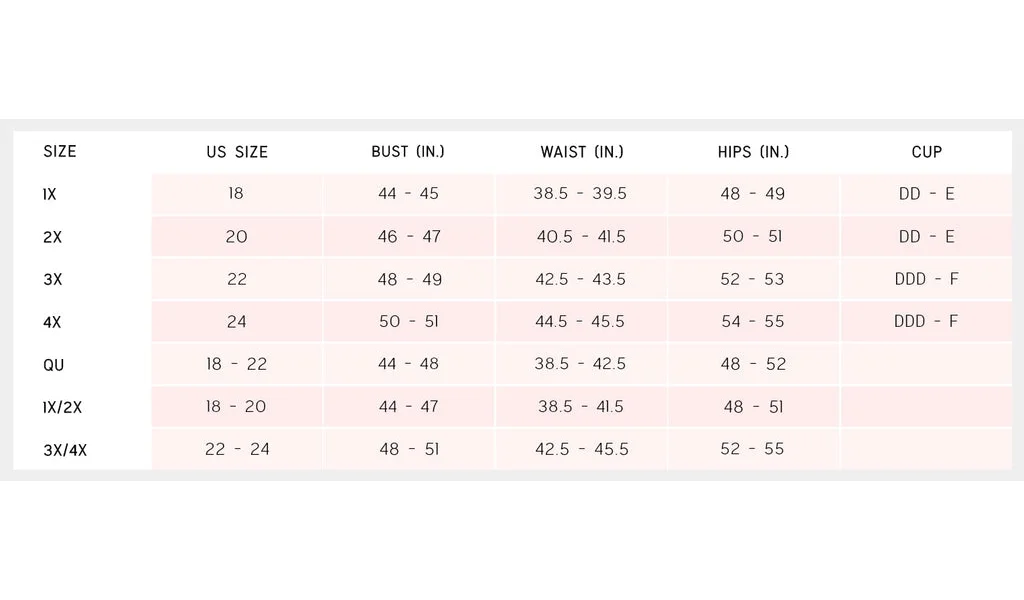Select the 2X size row label
Image resolution: width=1024 pixels, height=600 pixels.
click(52, 237)
